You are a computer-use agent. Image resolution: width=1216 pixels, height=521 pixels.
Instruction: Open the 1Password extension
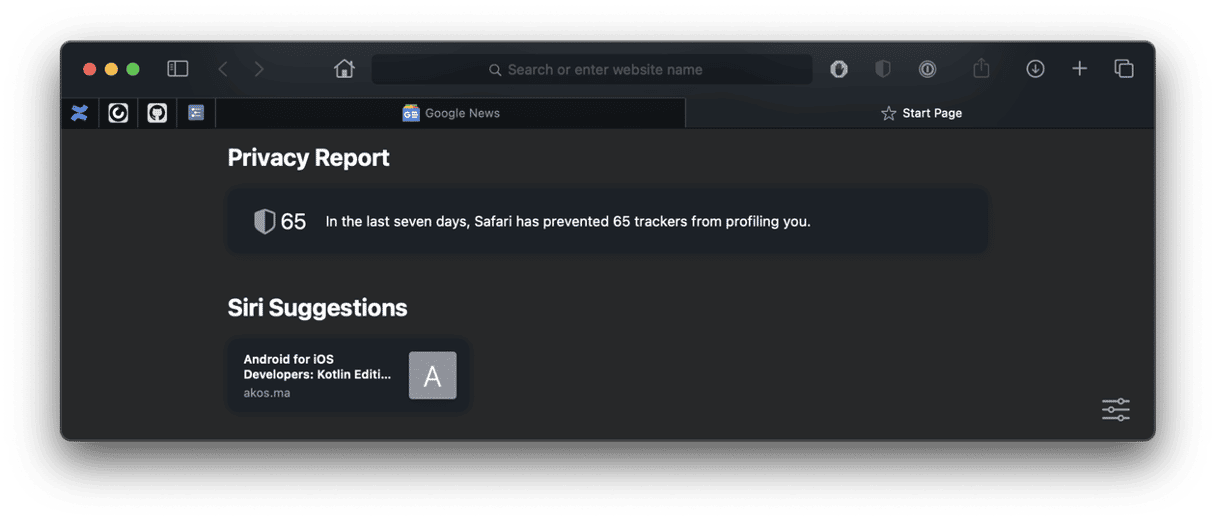927,69
